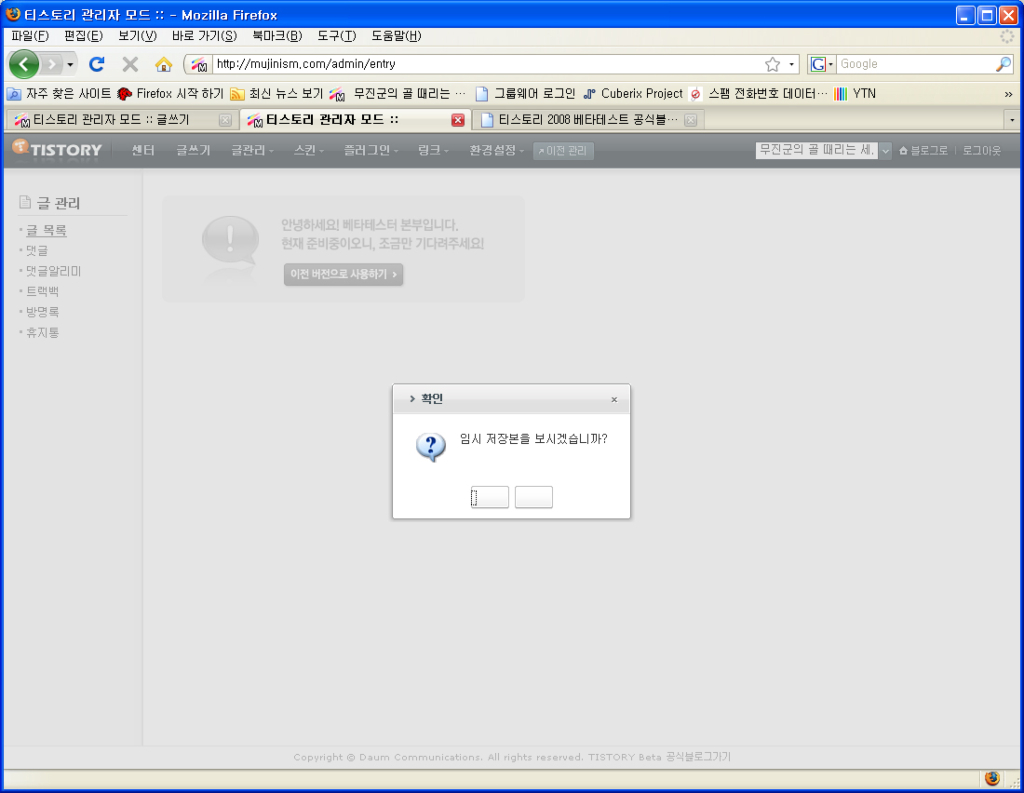Click the focused left dialog button
1024x793 pixels.
pyautogui.click(x=490, y=497)
